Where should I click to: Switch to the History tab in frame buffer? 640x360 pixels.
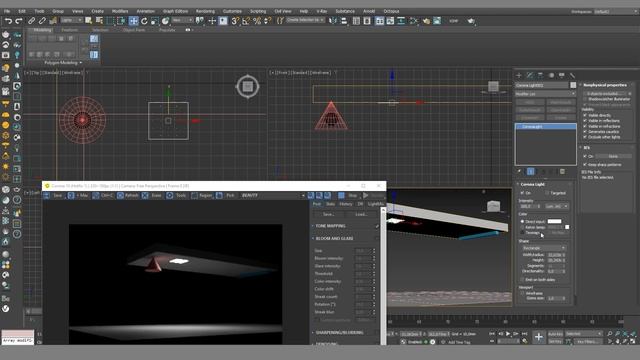346,204
